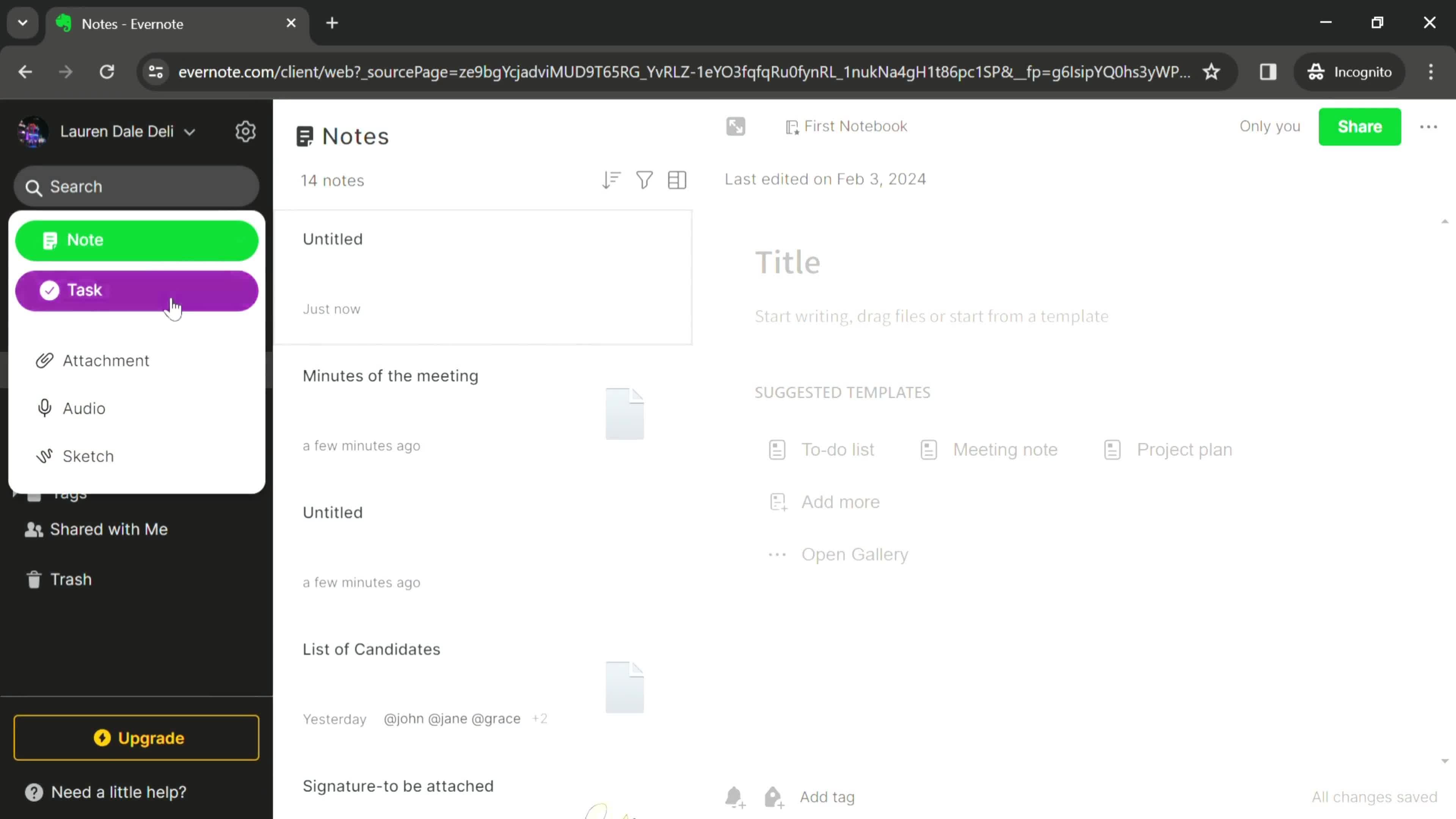
Task: Expand the Lauren Dale Deli account dropdown
Action: [x=189, y=131]
